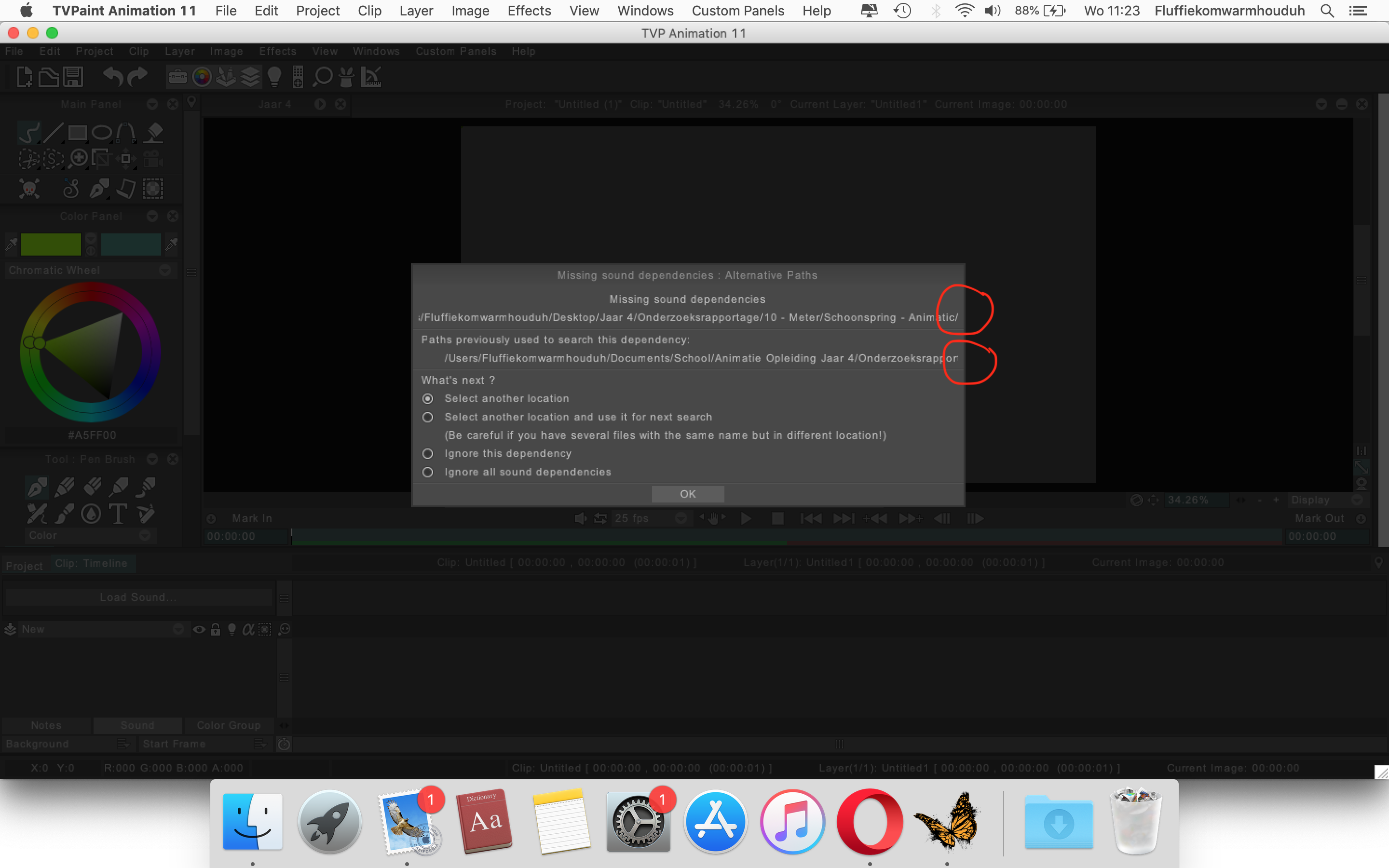
Task: Open the Chromatic Wheel dropdown
Action: coord(90,270)
